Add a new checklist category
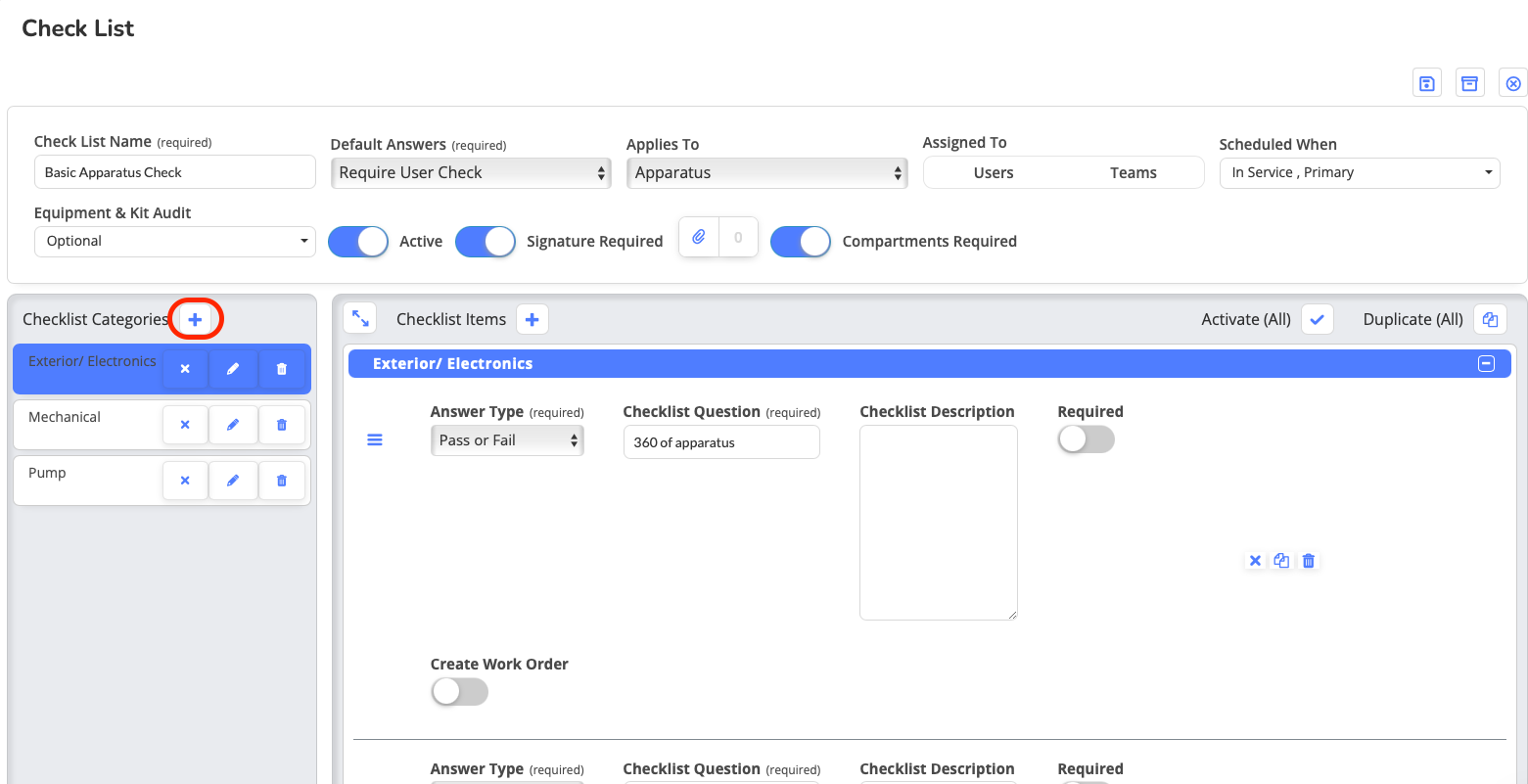The image size is (1528, 784). pyautogui.click(x=195, y=319)
